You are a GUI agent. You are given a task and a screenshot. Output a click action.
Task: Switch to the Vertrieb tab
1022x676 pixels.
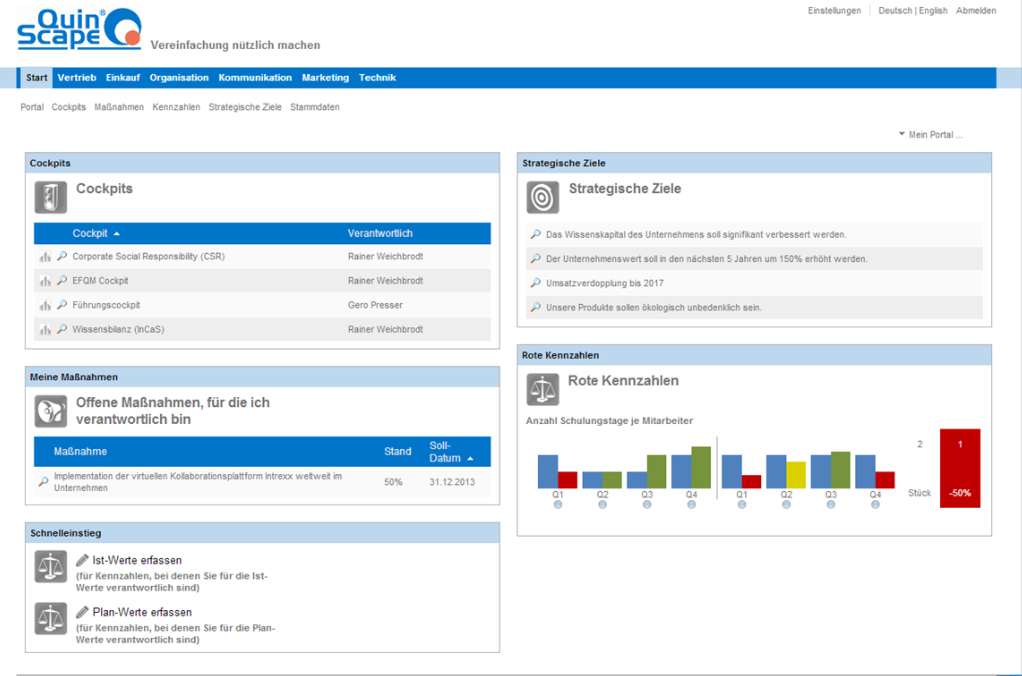(x=77, y=77)
